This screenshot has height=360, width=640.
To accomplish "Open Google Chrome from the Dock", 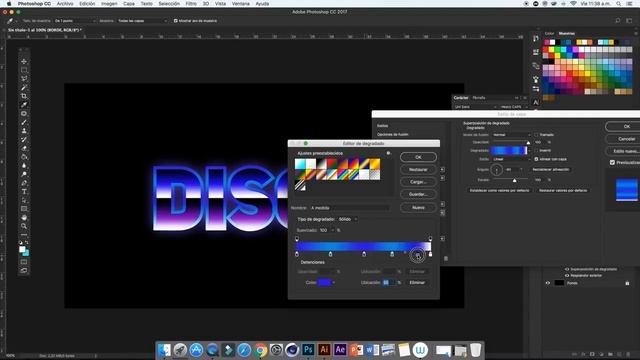I will click(x=260, y=350).
